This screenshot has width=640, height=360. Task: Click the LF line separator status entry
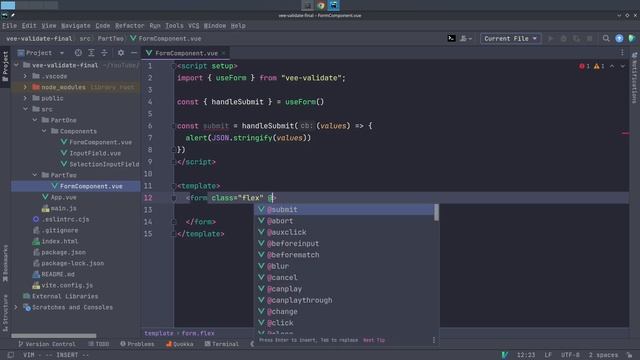(x=548, y=355)
